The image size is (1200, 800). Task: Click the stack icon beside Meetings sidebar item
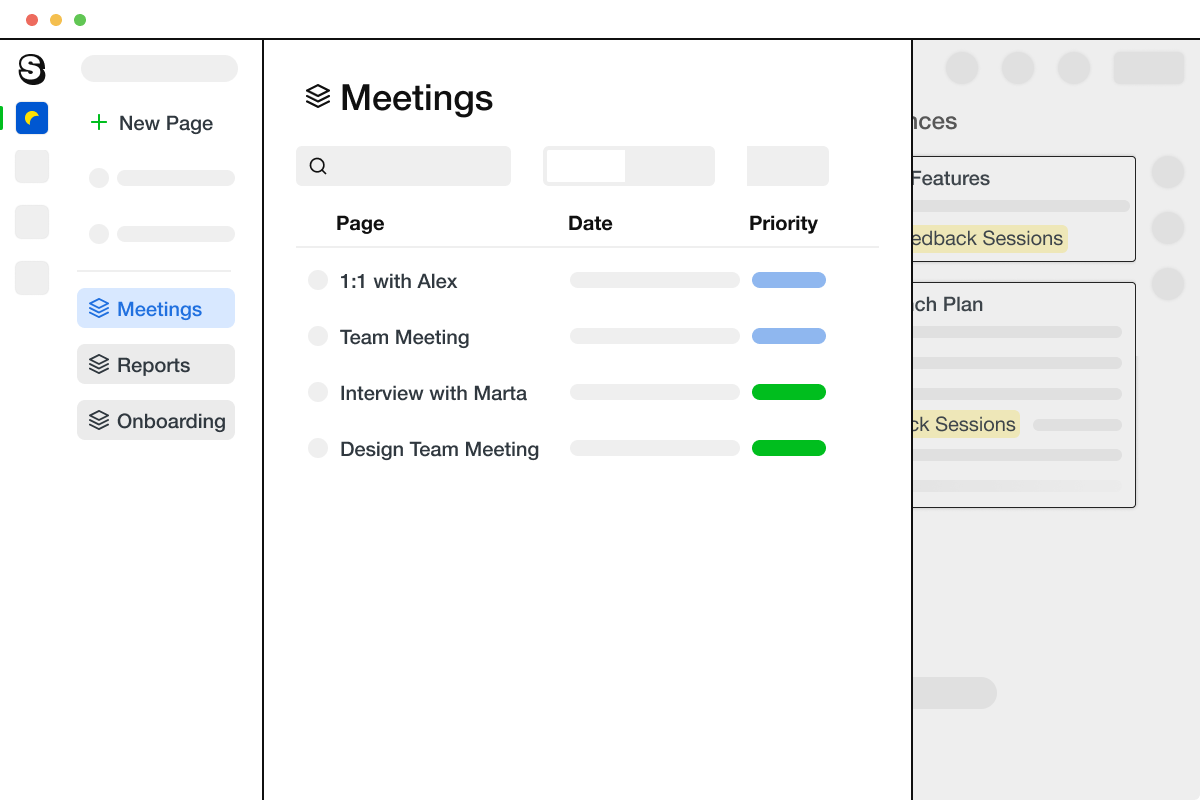99,309
